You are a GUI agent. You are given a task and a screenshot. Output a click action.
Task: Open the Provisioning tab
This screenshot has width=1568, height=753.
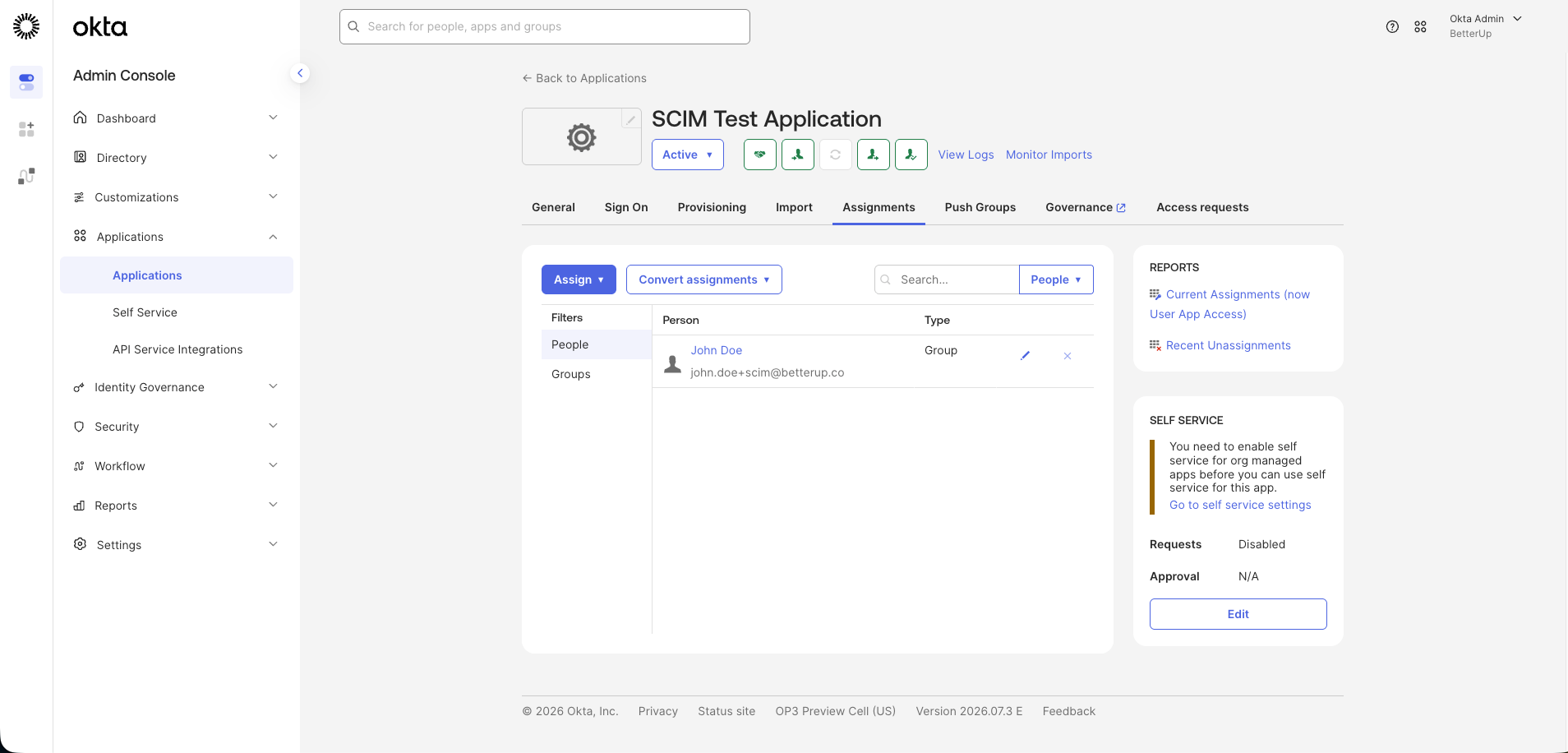(x=712, y=207)
